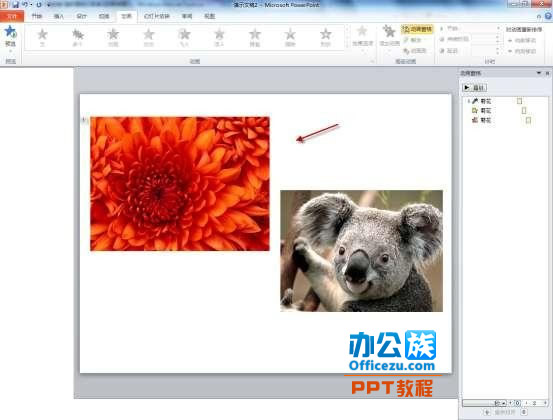Select the orange flower picture on the slide
553x420 pixels.
pos(180,184)
